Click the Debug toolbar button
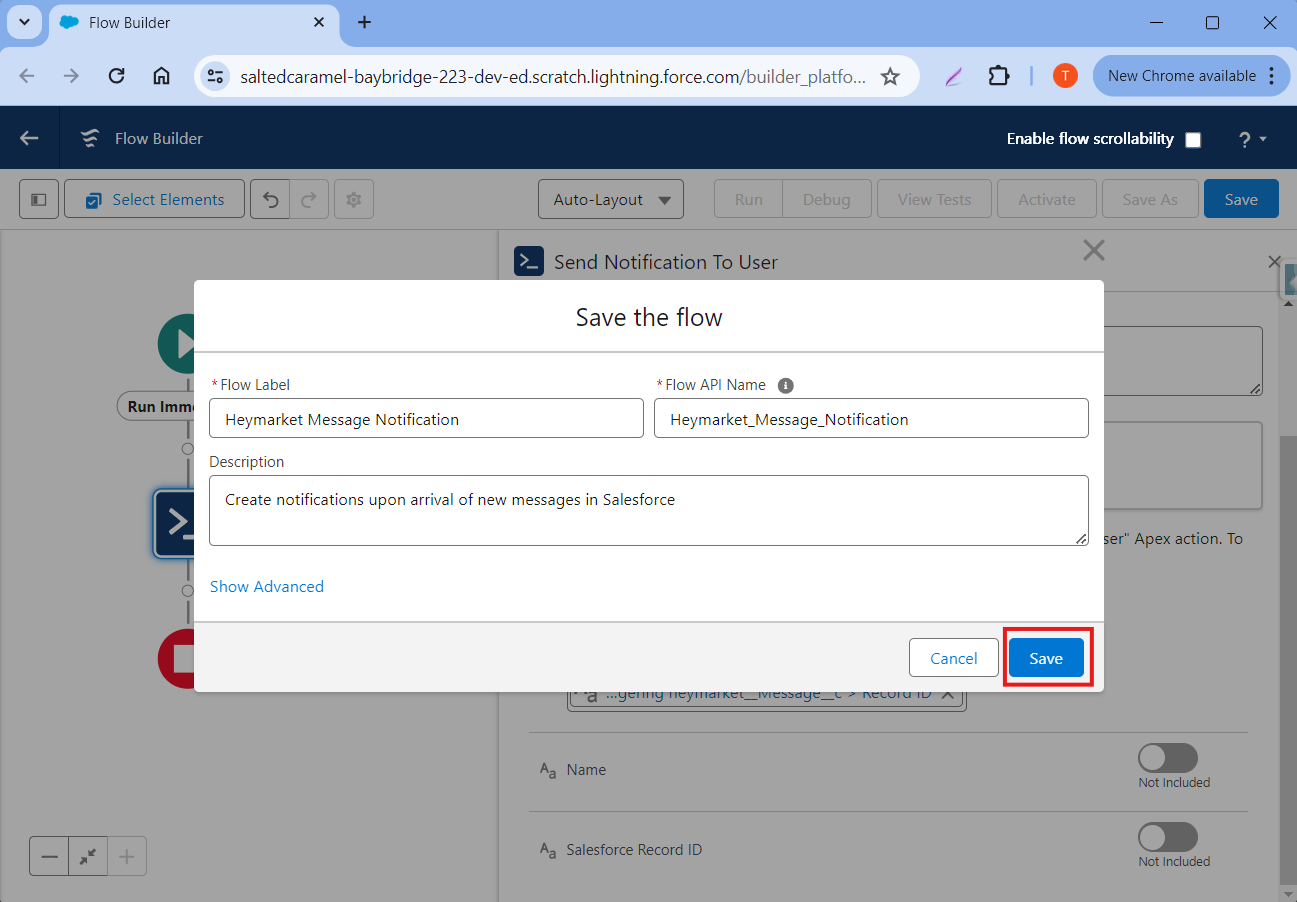This screenshot has width=1297, height=902. tap(827, 199)
